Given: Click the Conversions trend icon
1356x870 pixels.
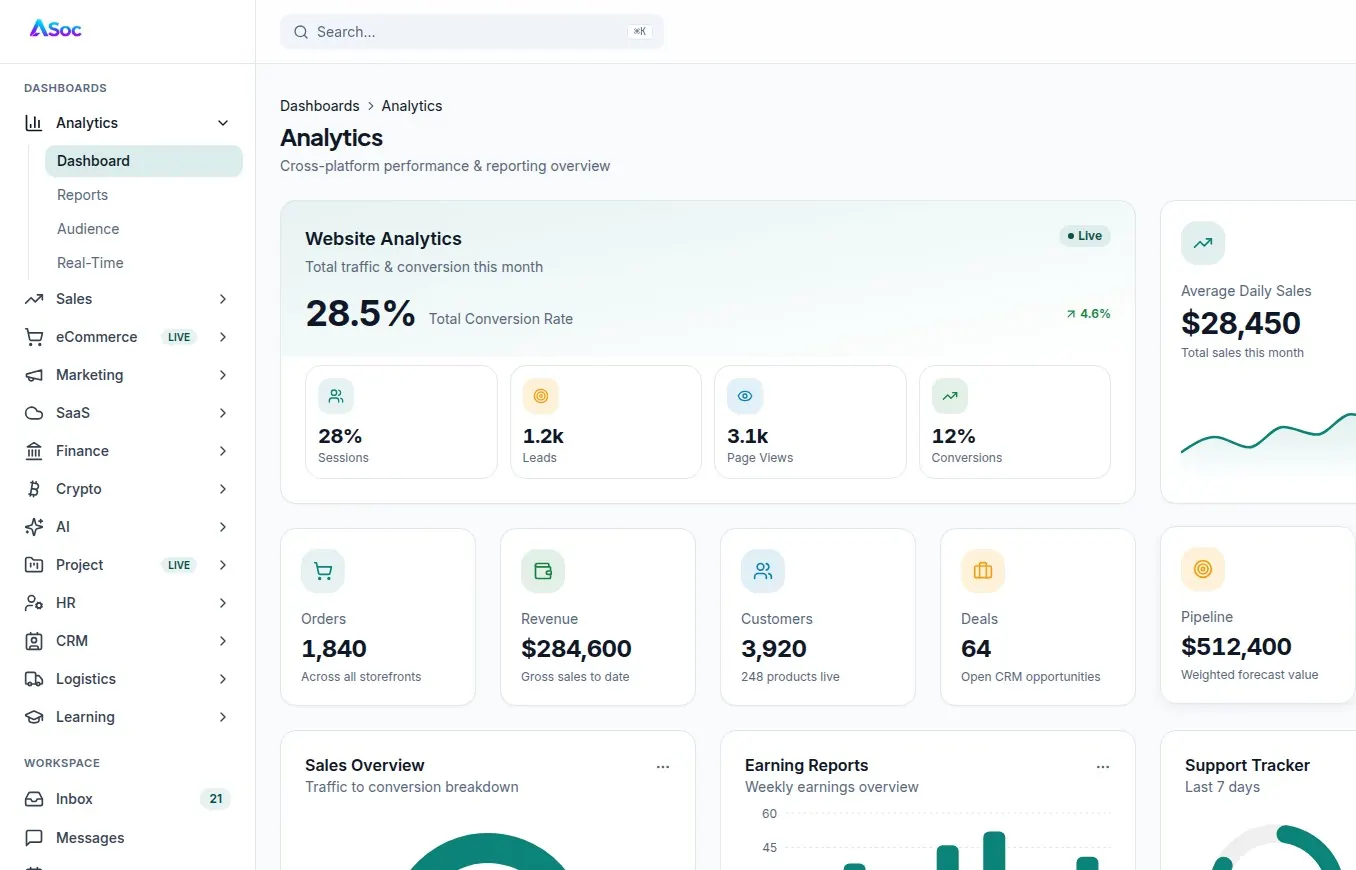Looking at the screenshot, I should (x=950, y=396).
